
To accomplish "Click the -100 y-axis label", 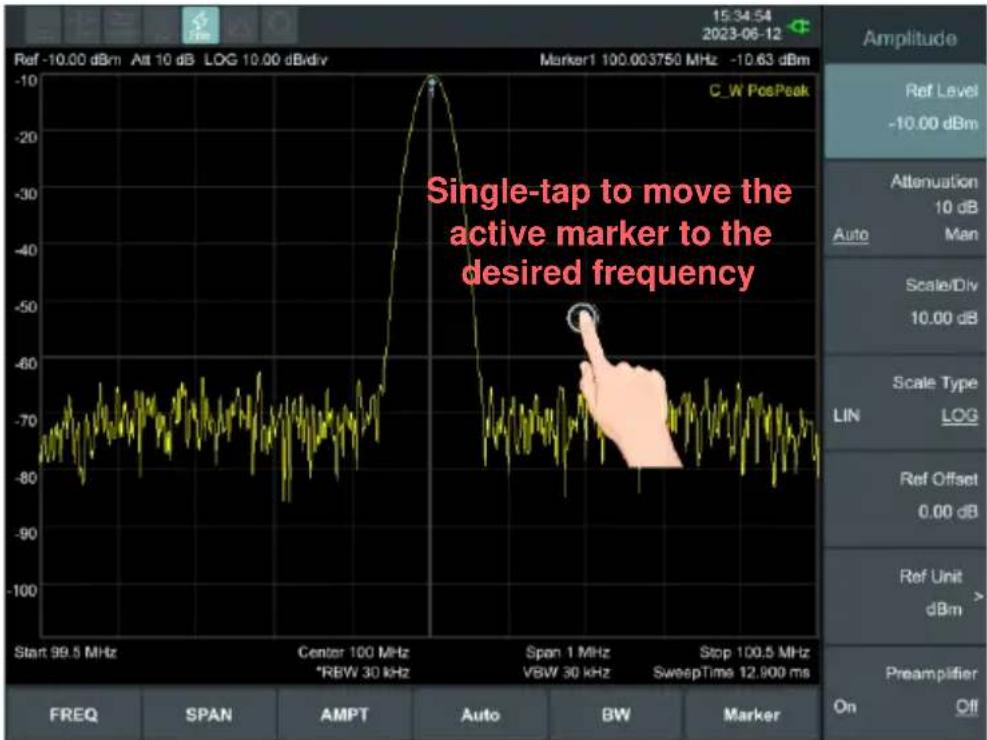I will 23,590.
